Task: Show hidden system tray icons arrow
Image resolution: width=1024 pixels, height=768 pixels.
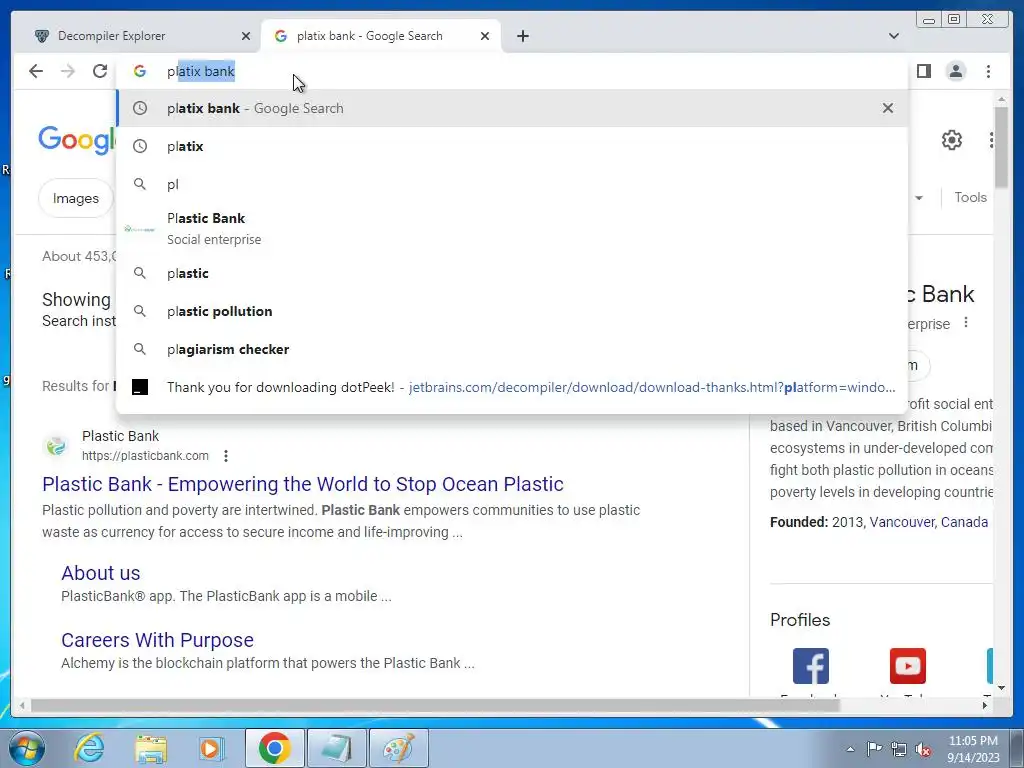Action: (850, 749)
